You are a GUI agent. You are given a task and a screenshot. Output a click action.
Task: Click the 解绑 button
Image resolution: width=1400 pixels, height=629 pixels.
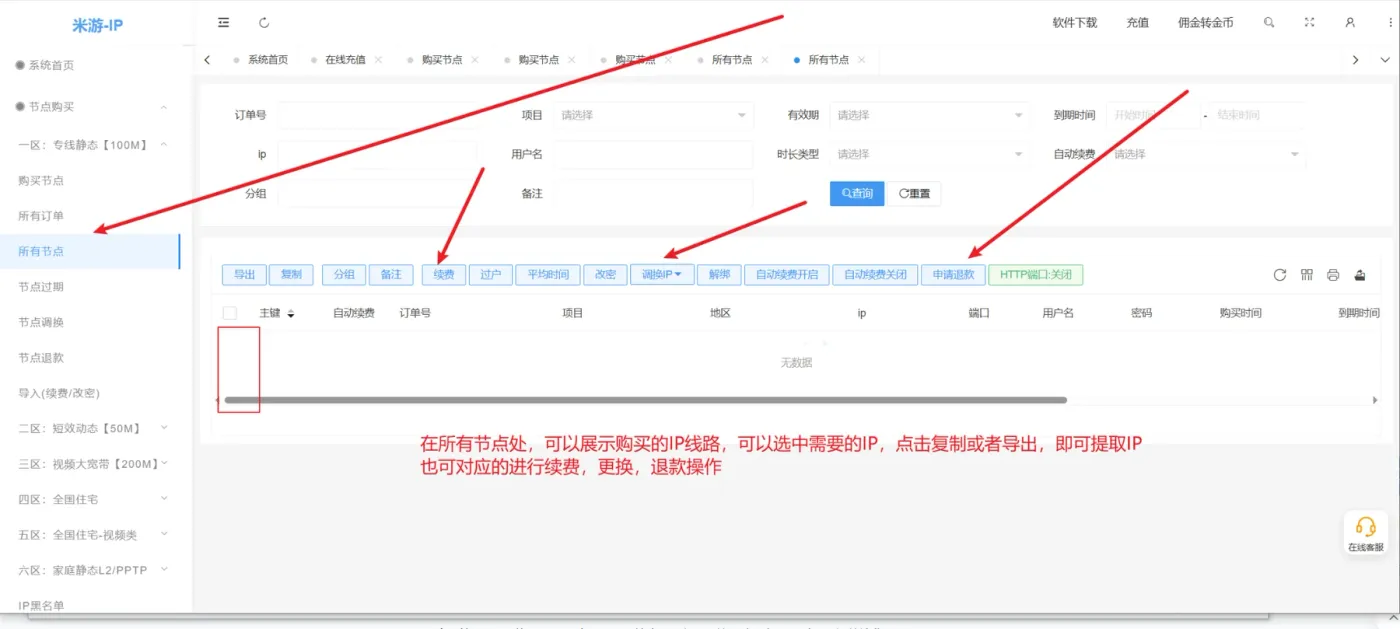click(x=720, y=274)
